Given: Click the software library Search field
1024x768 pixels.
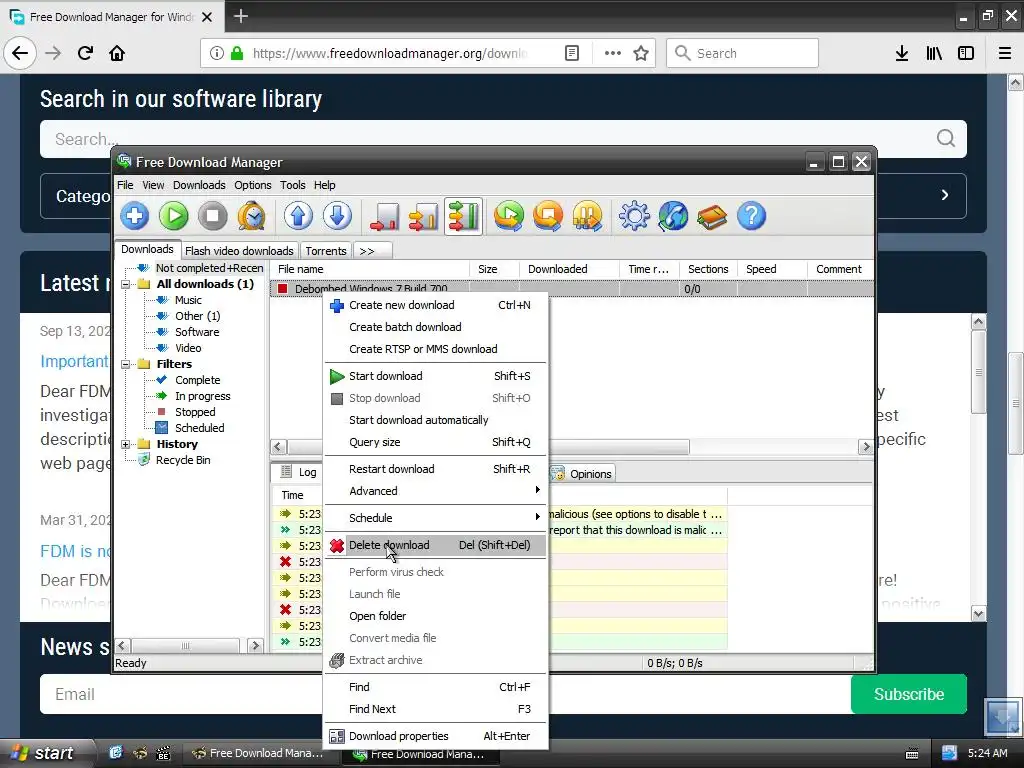Looking at the screenshot, I should tap(503, 139).
